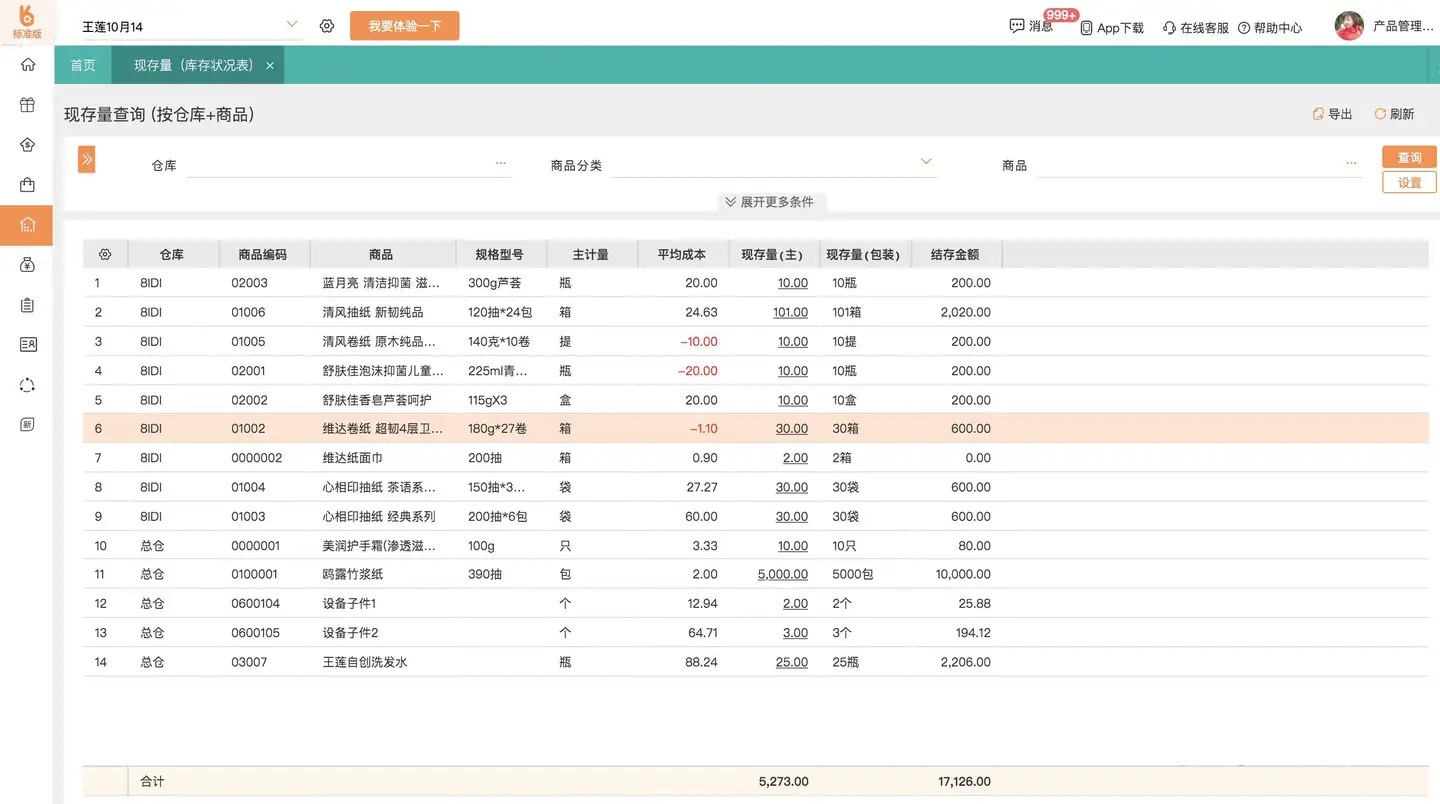
Task: Open 5,000.00 stock quantity link for 鸥露竹浆纸
Action: (x=782, y=575)
